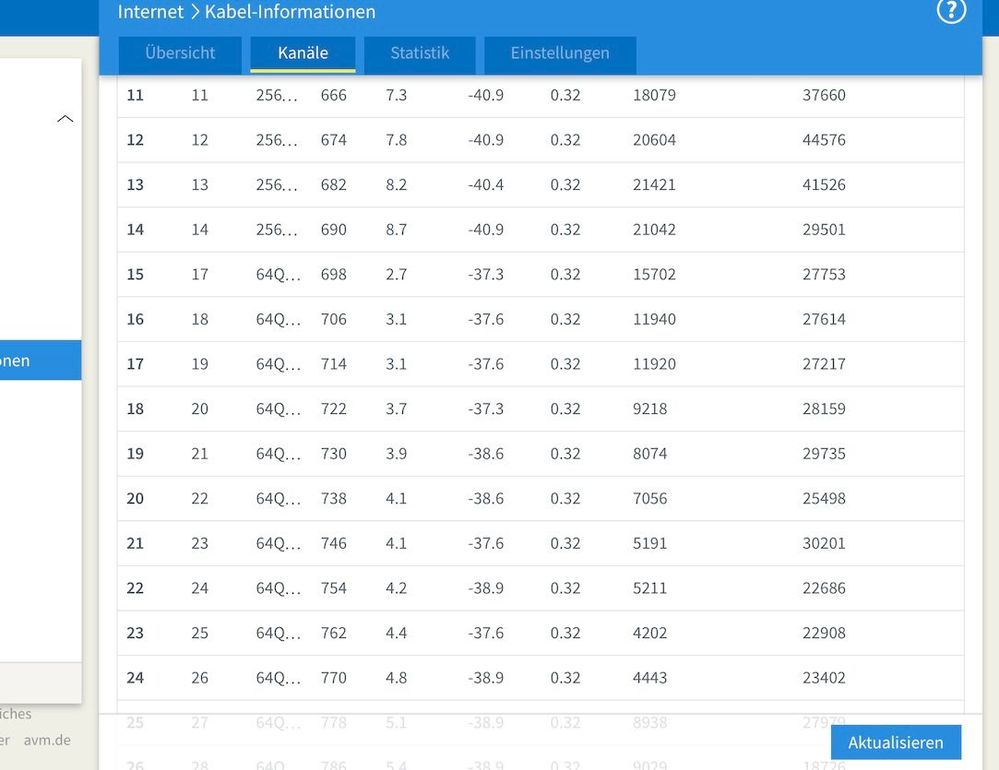Image resolution: width=999 pixels, height=770 pixels.
Task: Click the Kabel-Informationen breadcrumb title
Action: (290, 11)
